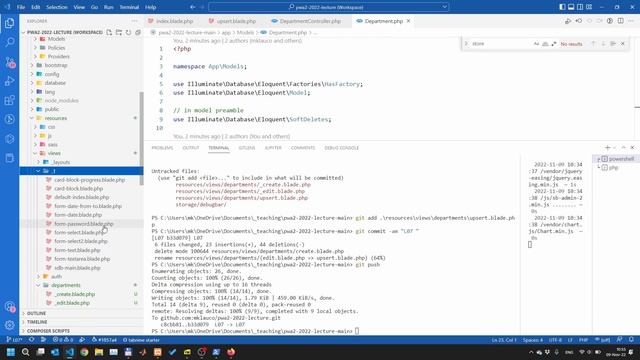Expand the Composer Scripts section
The image size is (640, 360).
pos(48,331)
